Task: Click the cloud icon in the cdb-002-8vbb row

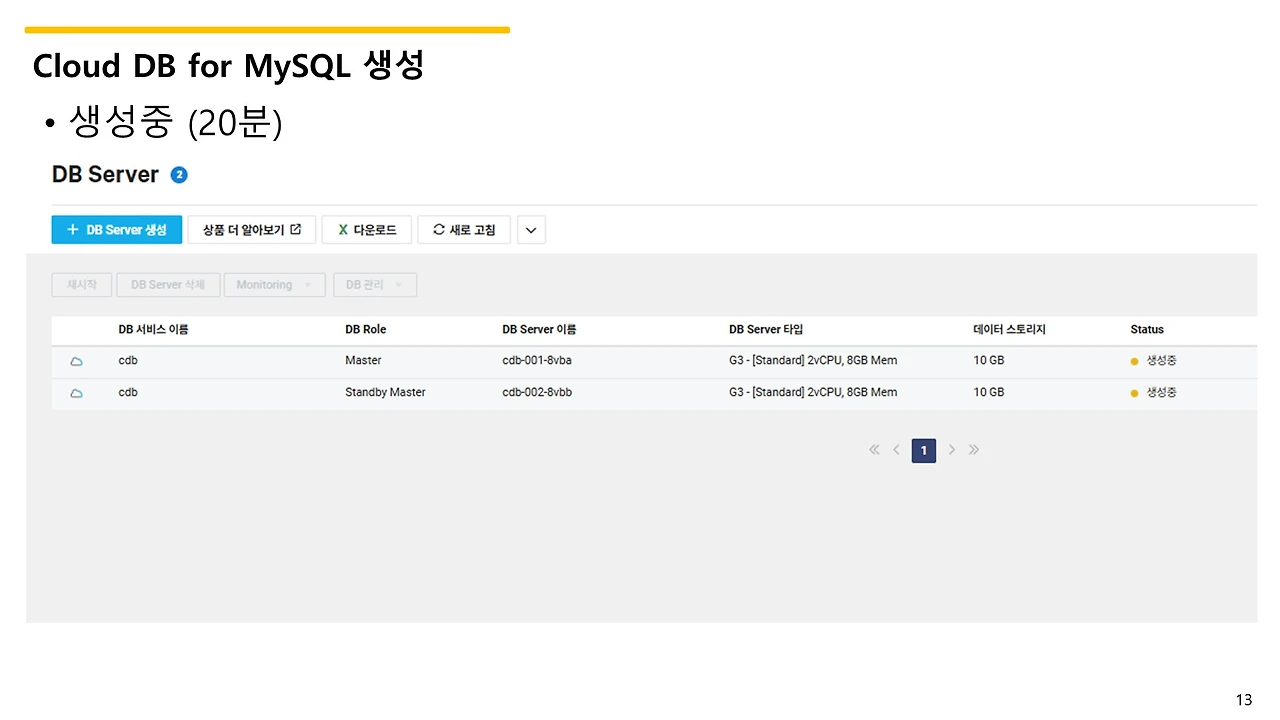Action: point(76,393)
